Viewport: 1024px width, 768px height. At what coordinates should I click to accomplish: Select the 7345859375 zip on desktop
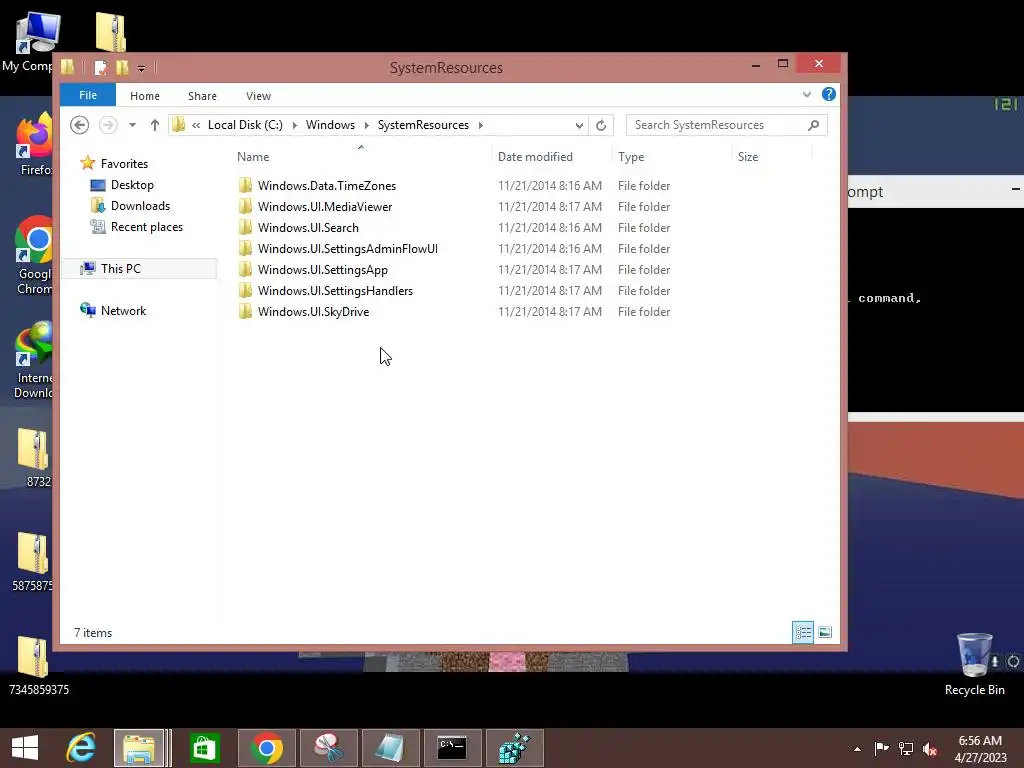(x=38, y=665)
